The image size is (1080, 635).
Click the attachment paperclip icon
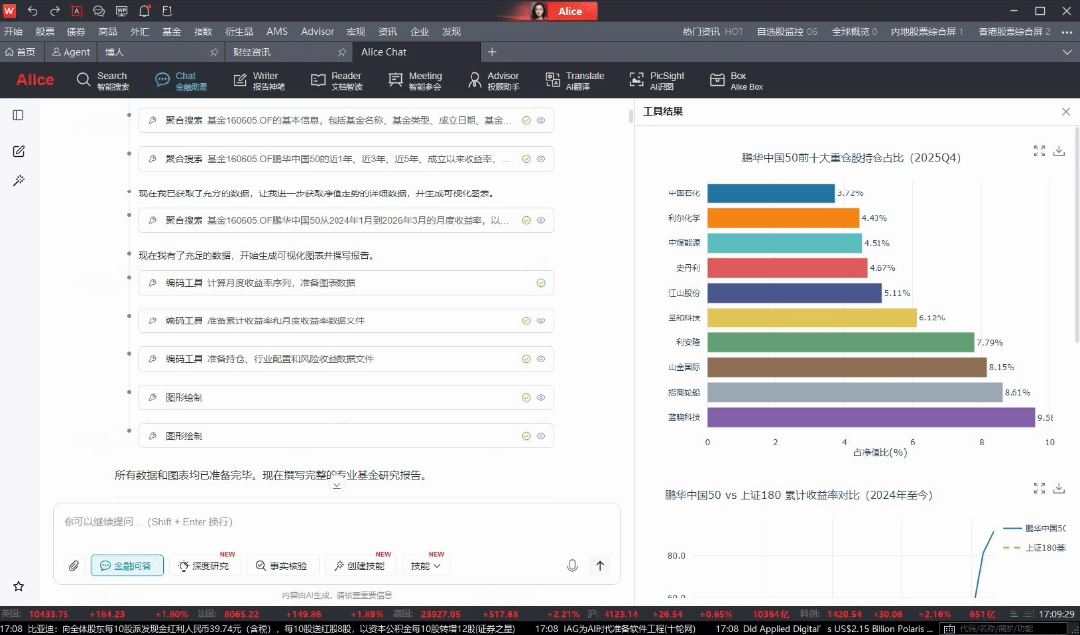point(74,566)
